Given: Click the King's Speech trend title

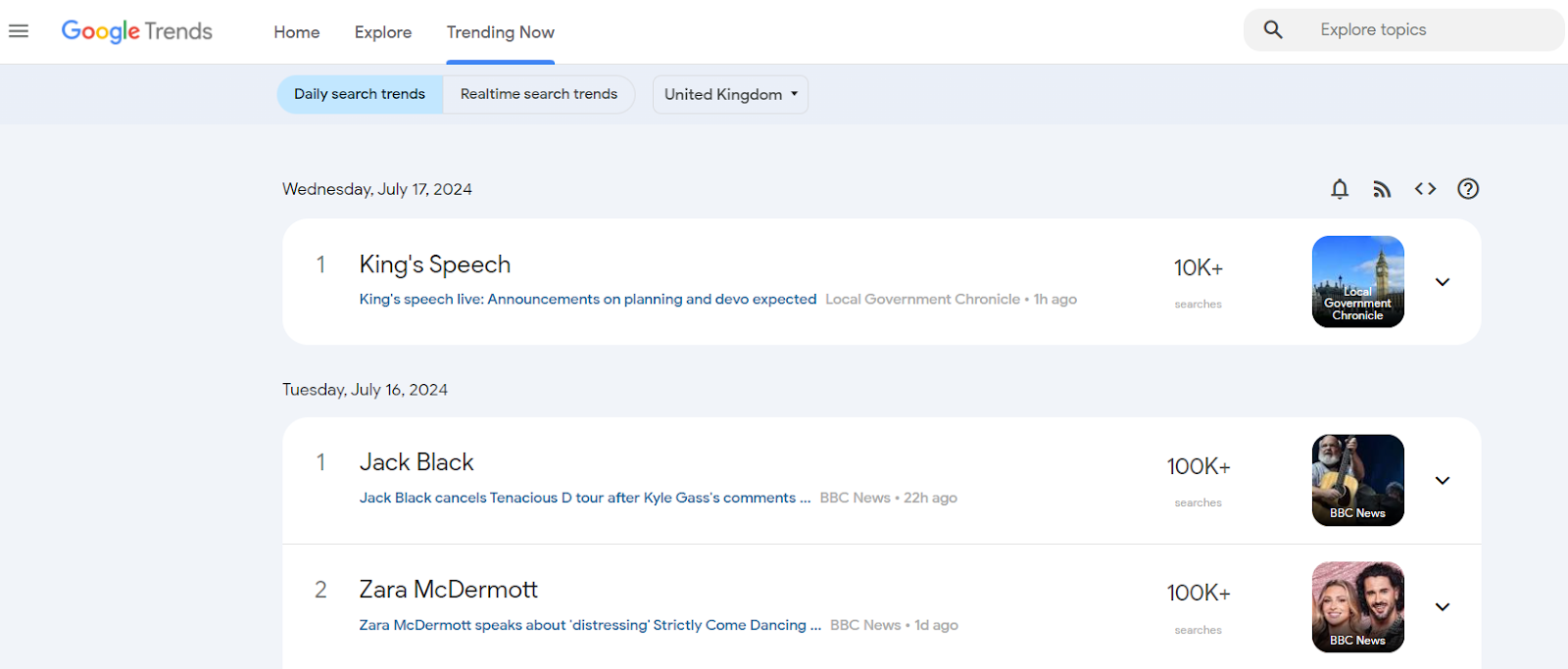Looking at the screenshot, I should pos(435,264).
